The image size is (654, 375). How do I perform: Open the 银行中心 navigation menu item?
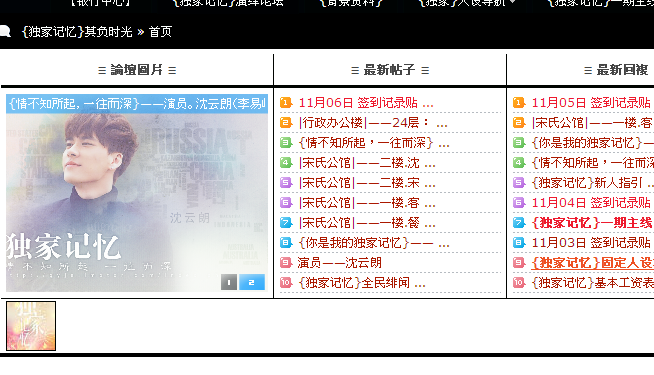pos(101,3)
